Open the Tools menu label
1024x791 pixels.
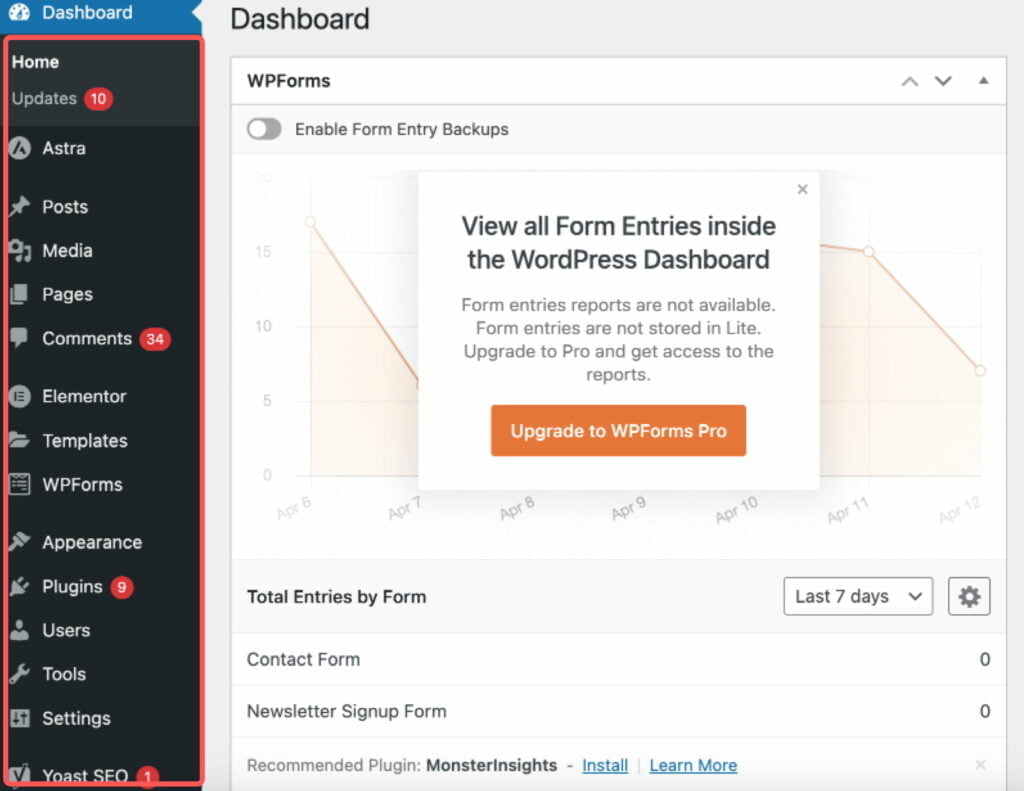(64, 674)
